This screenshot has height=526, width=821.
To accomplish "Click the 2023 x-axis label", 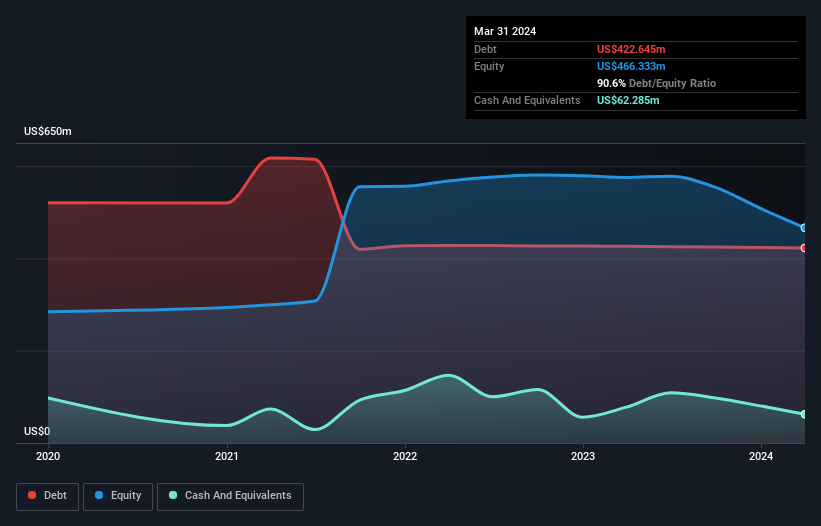I will (x=583, y=456).
